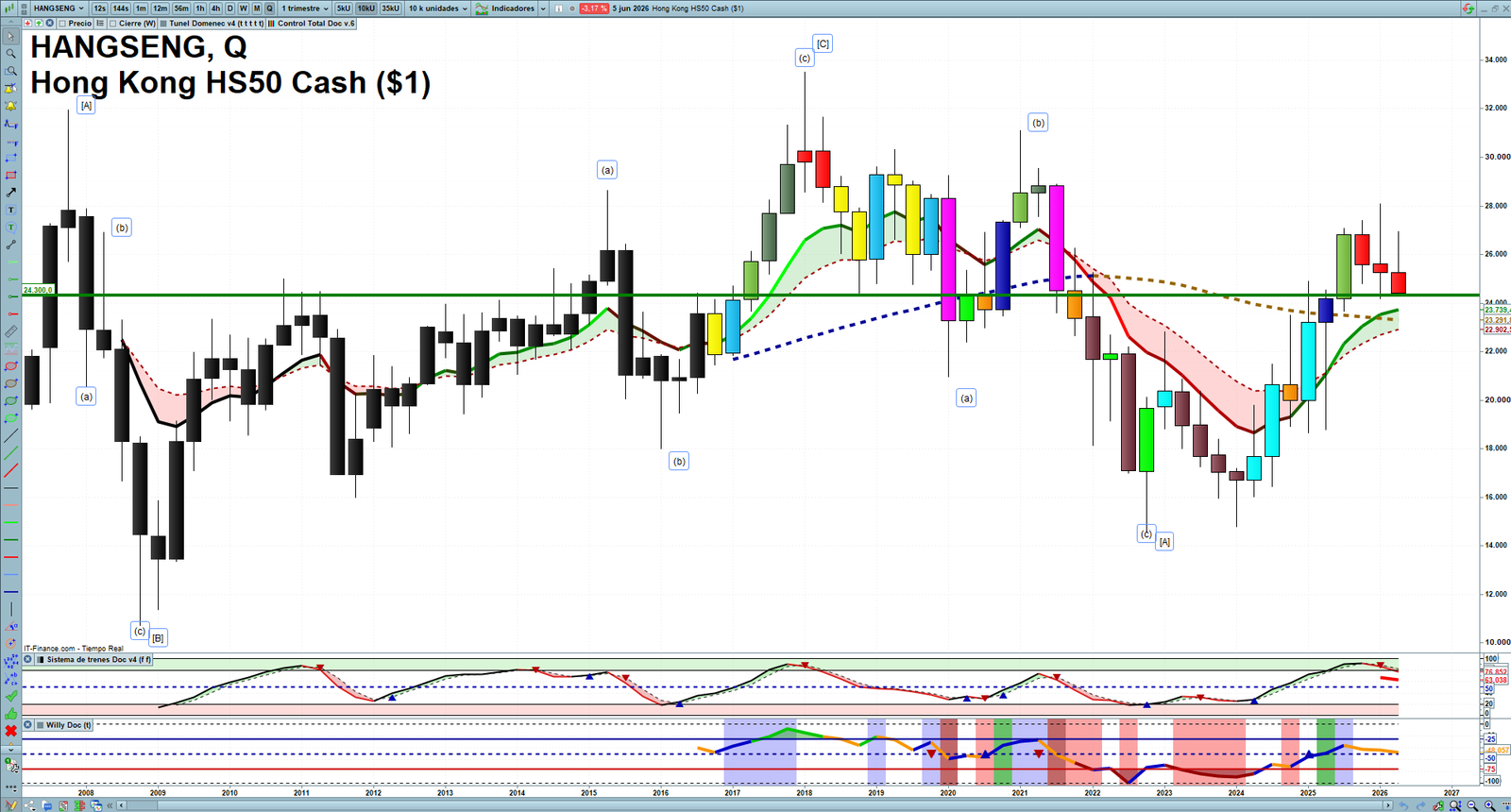Toggle Control Total Doc v.6 indicator

click(x=272, y=24)
